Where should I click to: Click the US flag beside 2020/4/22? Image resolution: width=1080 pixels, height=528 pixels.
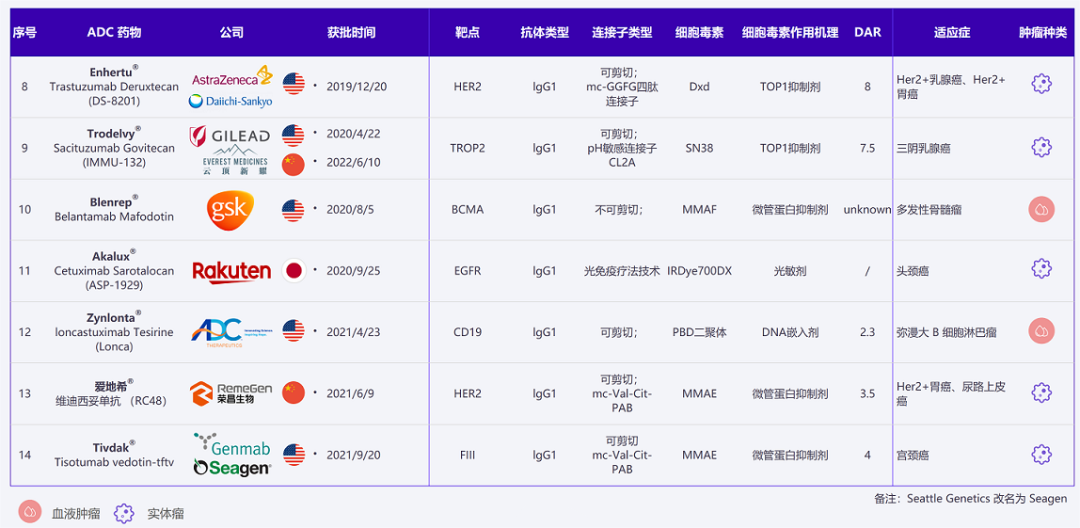pyautogui.click(x=293, y=136)
